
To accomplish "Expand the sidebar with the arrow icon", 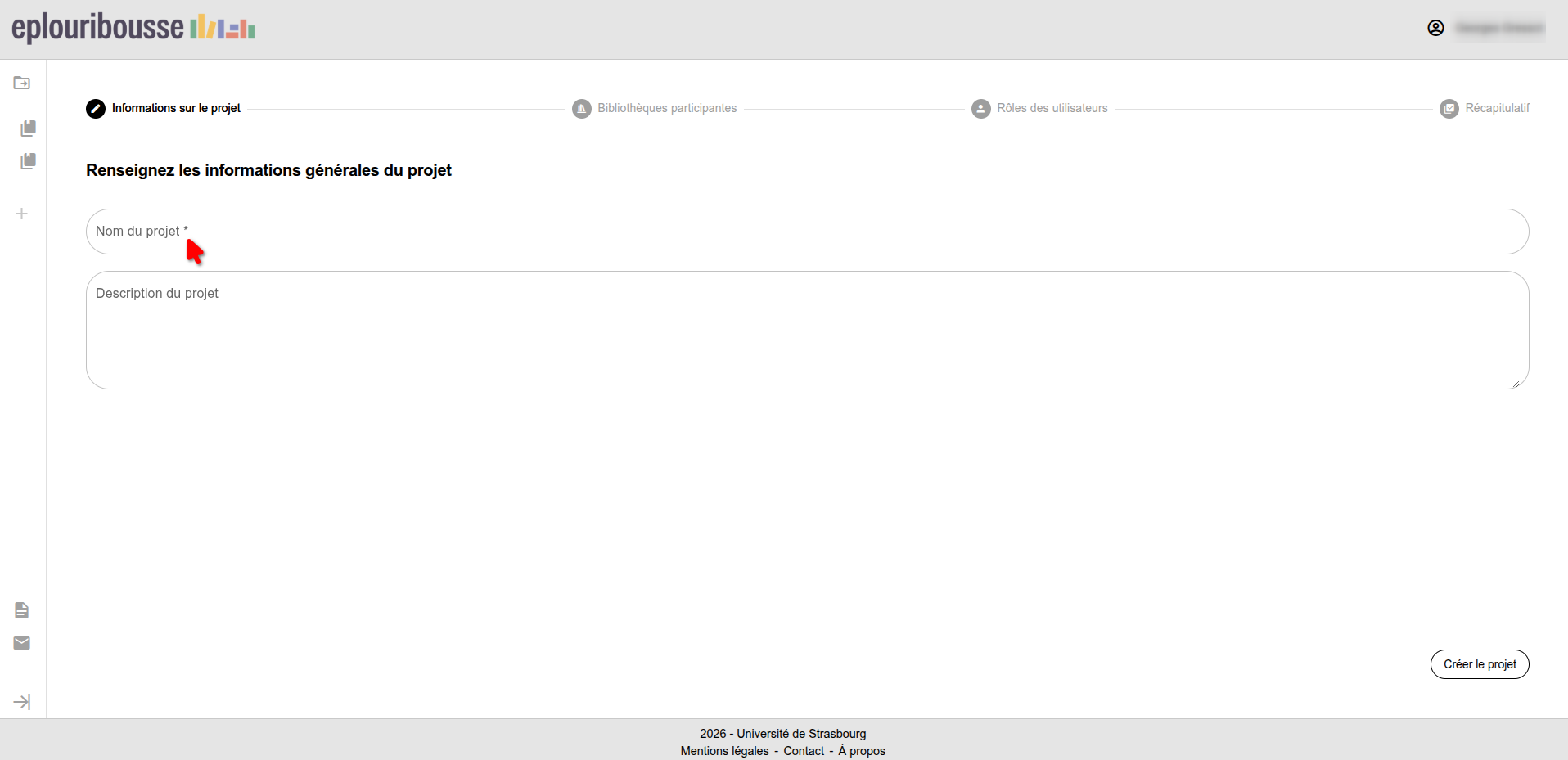I will pyautogui.click(x=22, y=702).
